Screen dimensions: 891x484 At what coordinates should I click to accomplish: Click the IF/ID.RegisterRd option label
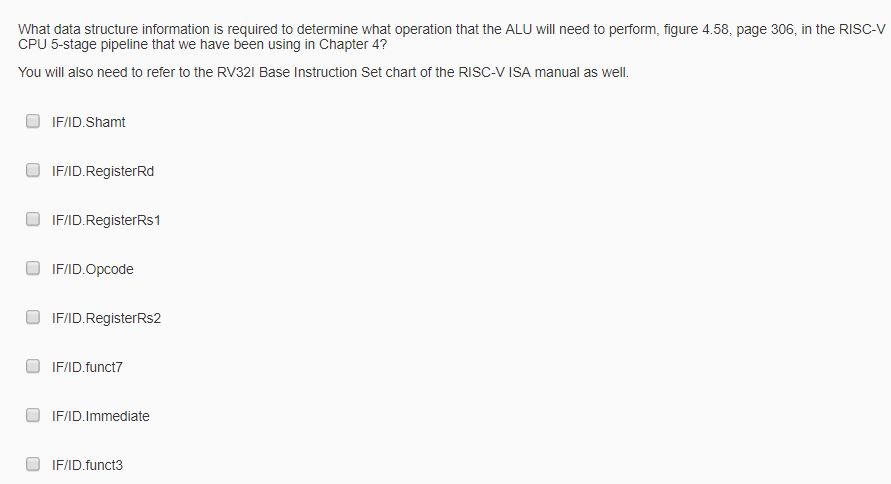pyautogui.click(x=103, y=171)
